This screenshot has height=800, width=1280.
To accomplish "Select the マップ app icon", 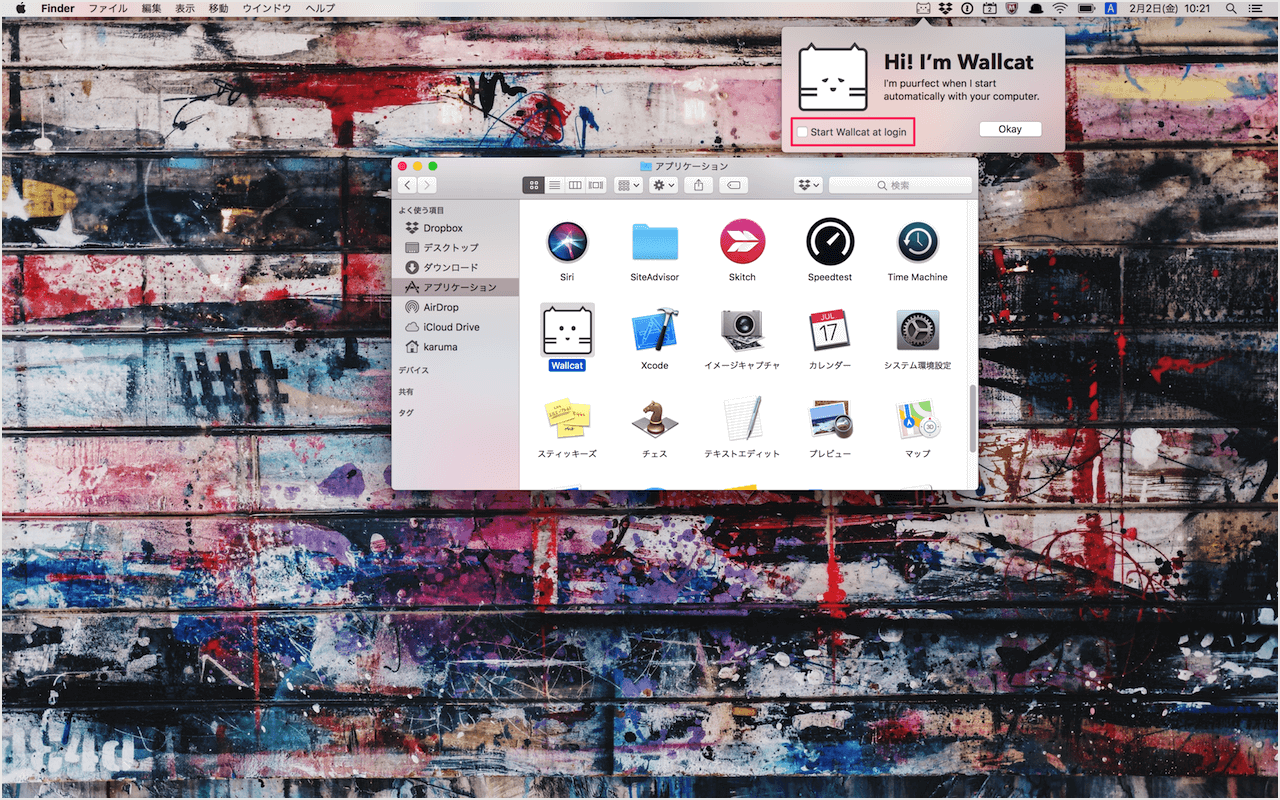I will pos(917,418).
